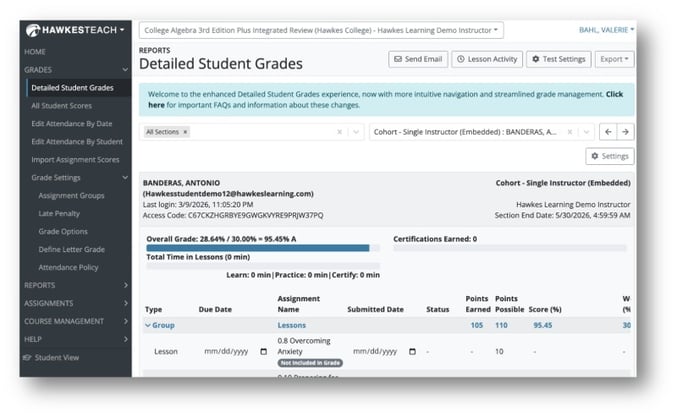Click the submitted date field for Overcoming Anxiety
The height and width of the screenshot is (418, 677).
(375, 352)
